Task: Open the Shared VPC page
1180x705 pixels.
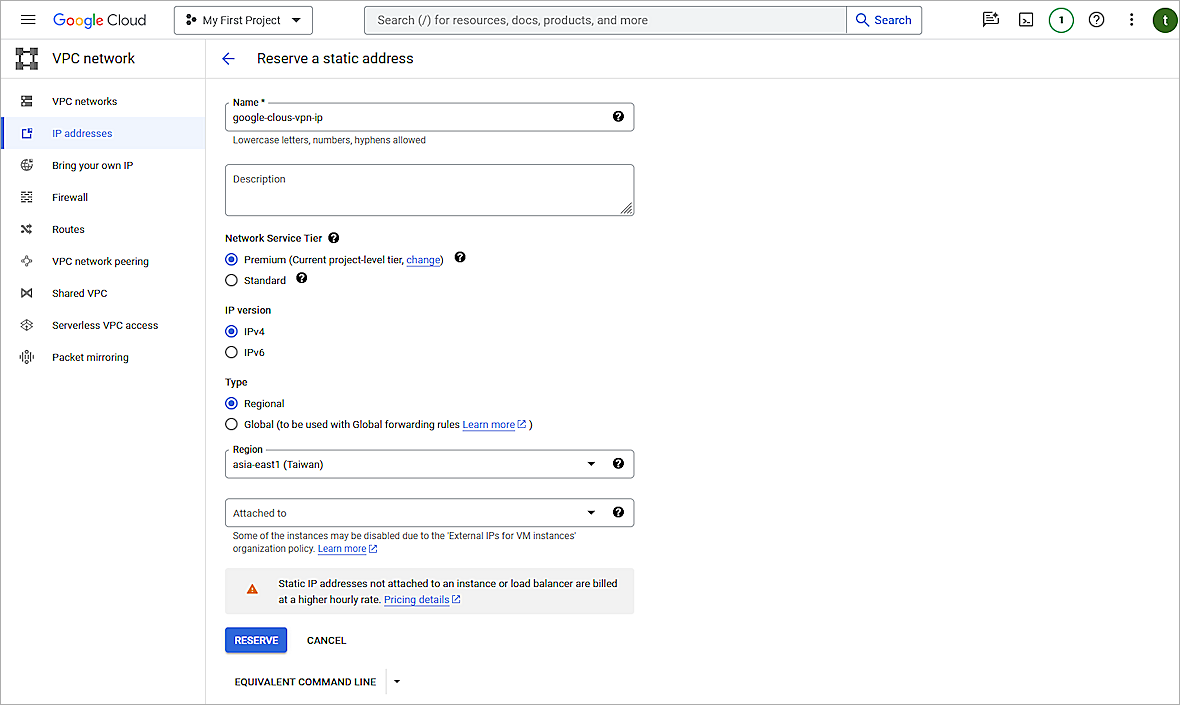Action: point(80,293)
